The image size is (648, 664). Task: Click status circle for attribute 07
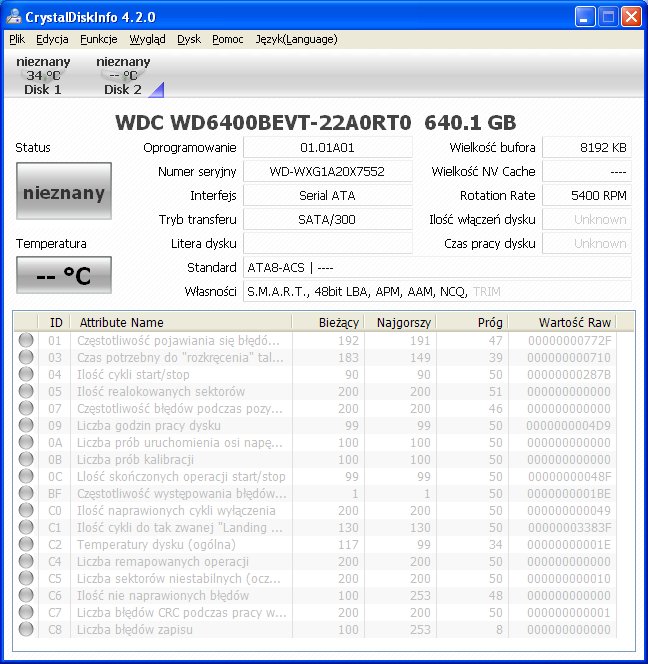click(x=26, y=408)
